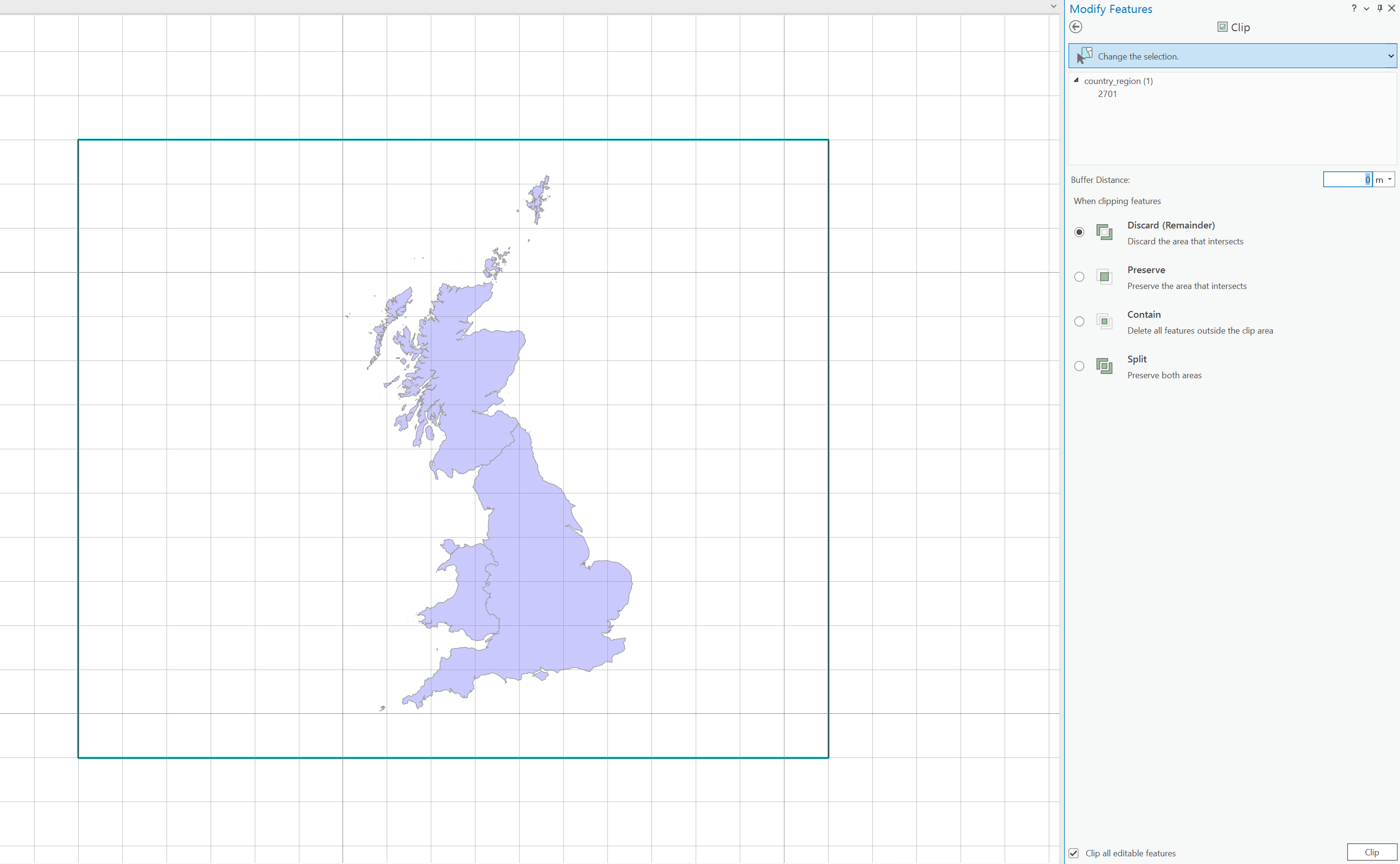1400x864 pixels.
Task: Click the selection tool cursor icon
Action: 1083,56
